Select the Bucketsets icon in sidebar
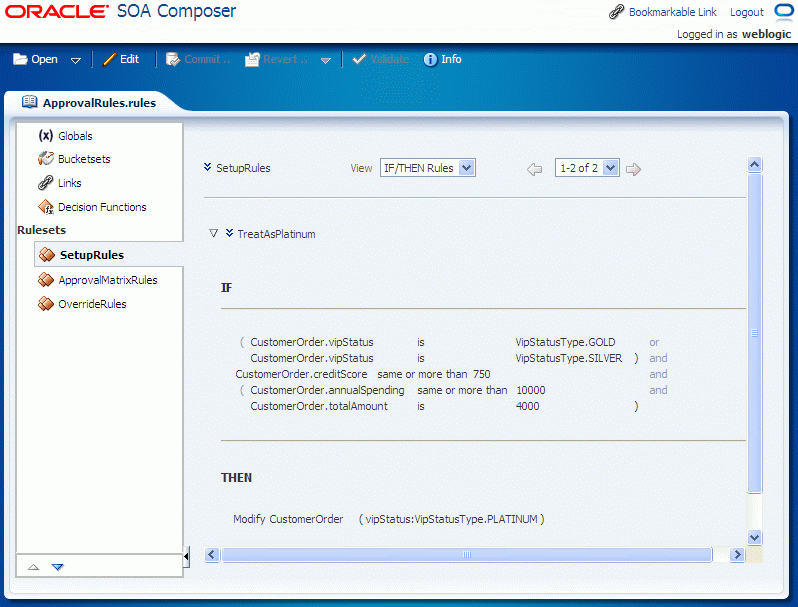 tap(45, 158)
